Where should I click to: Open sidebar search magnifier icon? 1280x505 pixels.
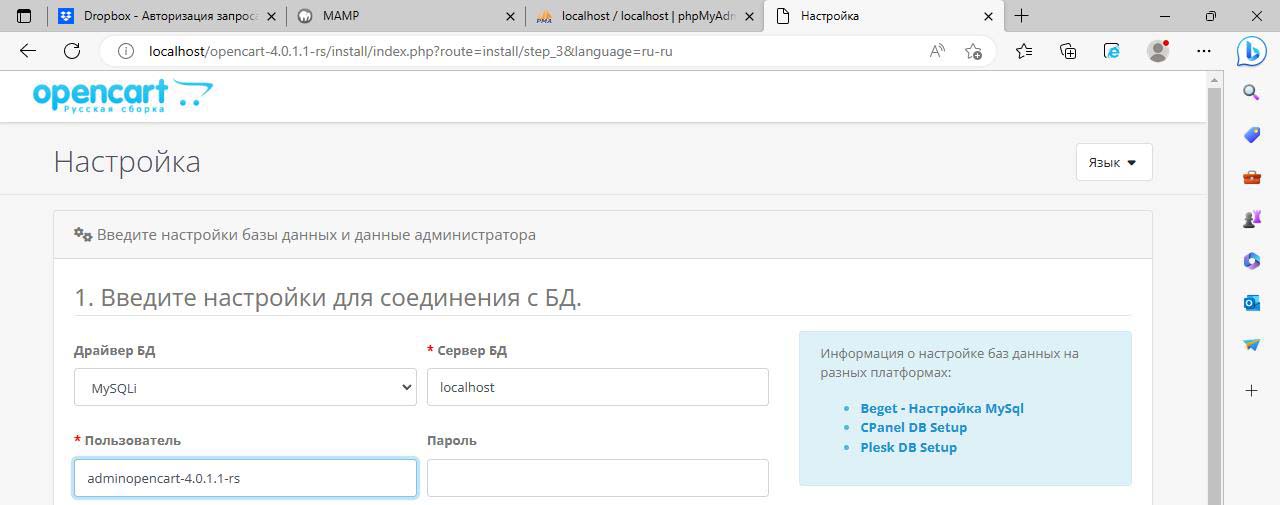coord(1251,93)
